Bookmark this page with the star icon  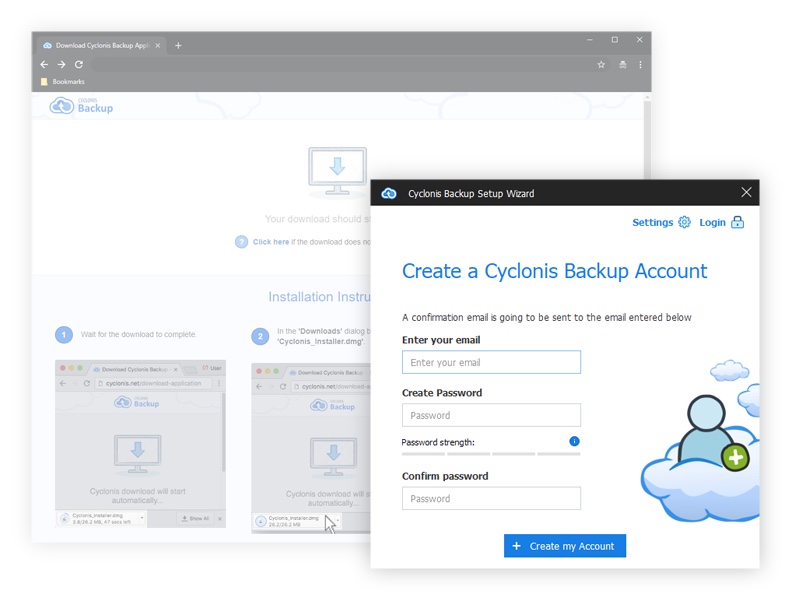[x=601, y=64]
